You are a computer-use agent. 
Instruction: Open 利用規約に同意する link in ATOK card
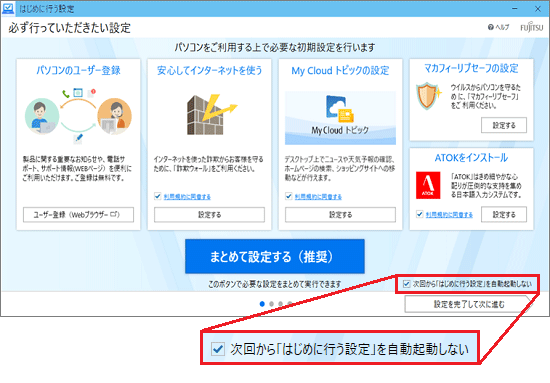point(449,215)
